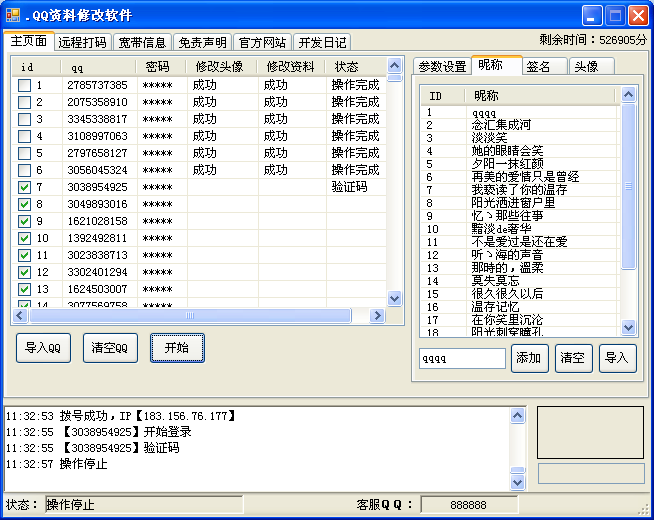The image size is (654, 520).
Task: Click the account table's scroll right arrow
Action: tap(377, 315)
